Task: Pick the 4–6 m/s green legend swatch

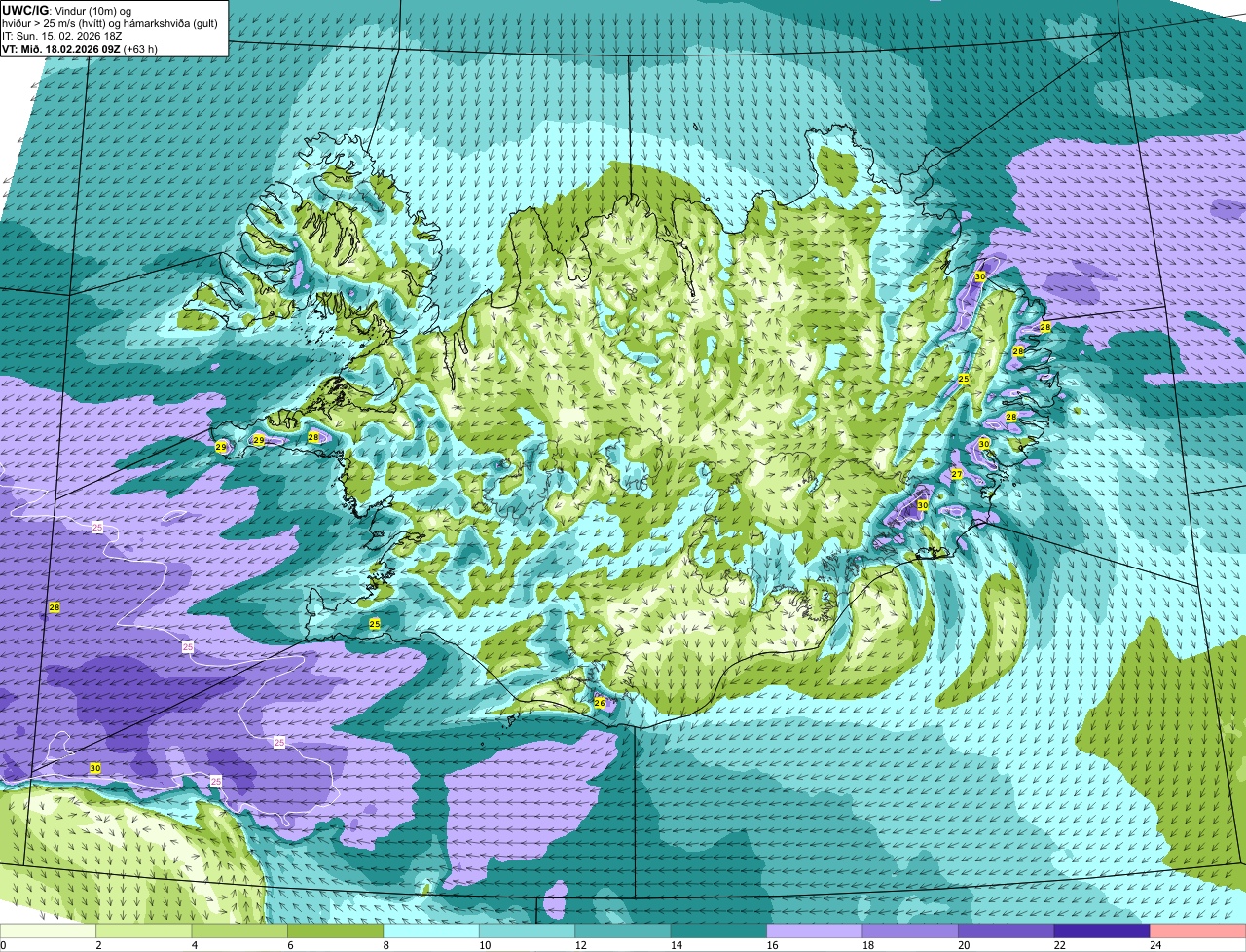Action: 240,932
